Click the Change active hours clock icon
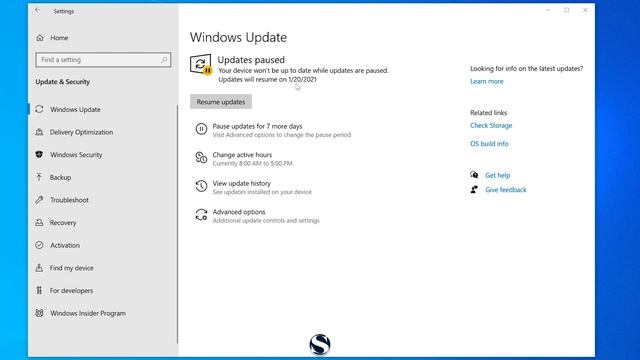The image size is (640, 360). pyautogui.click(x=201, y=158)
